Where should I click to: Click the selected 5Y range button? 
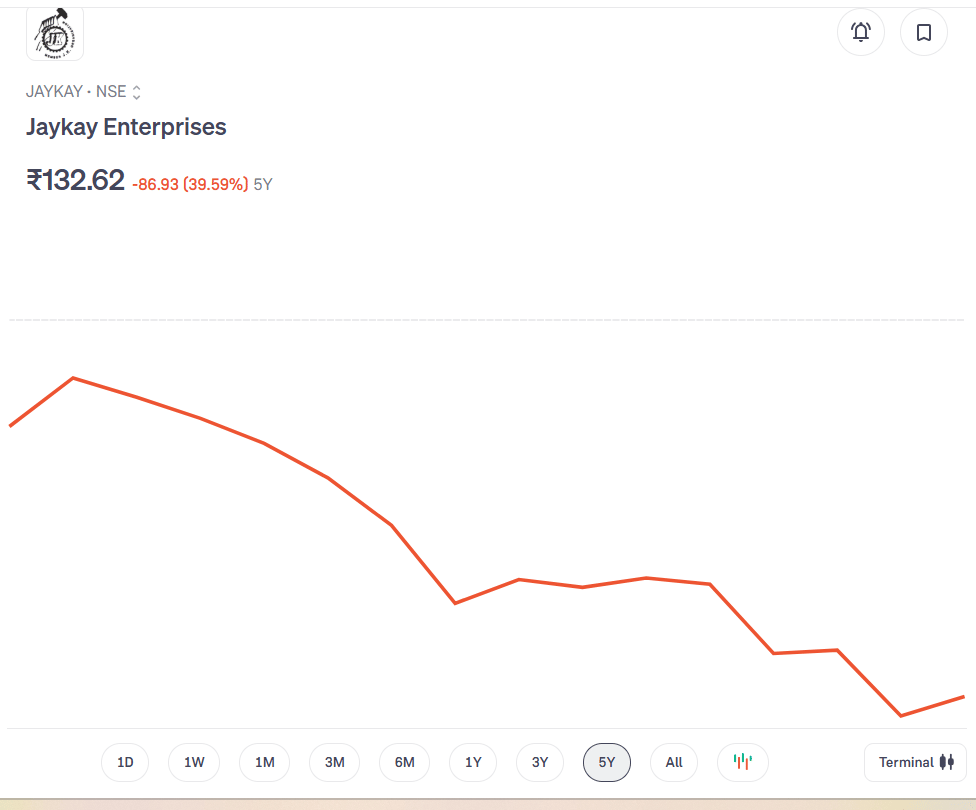click(607, 762)
